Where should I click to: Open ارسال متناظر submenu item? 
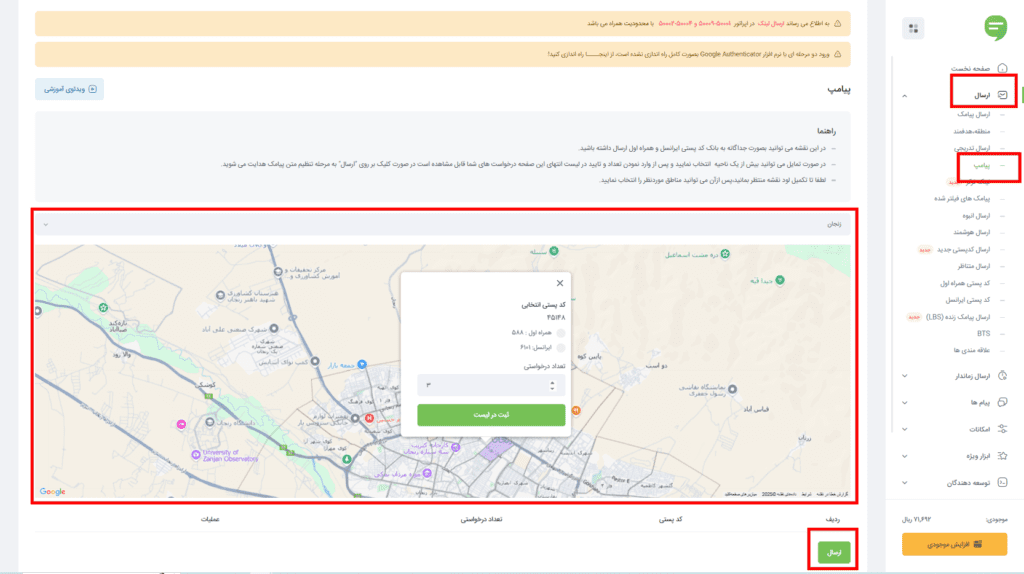(974, 266)
